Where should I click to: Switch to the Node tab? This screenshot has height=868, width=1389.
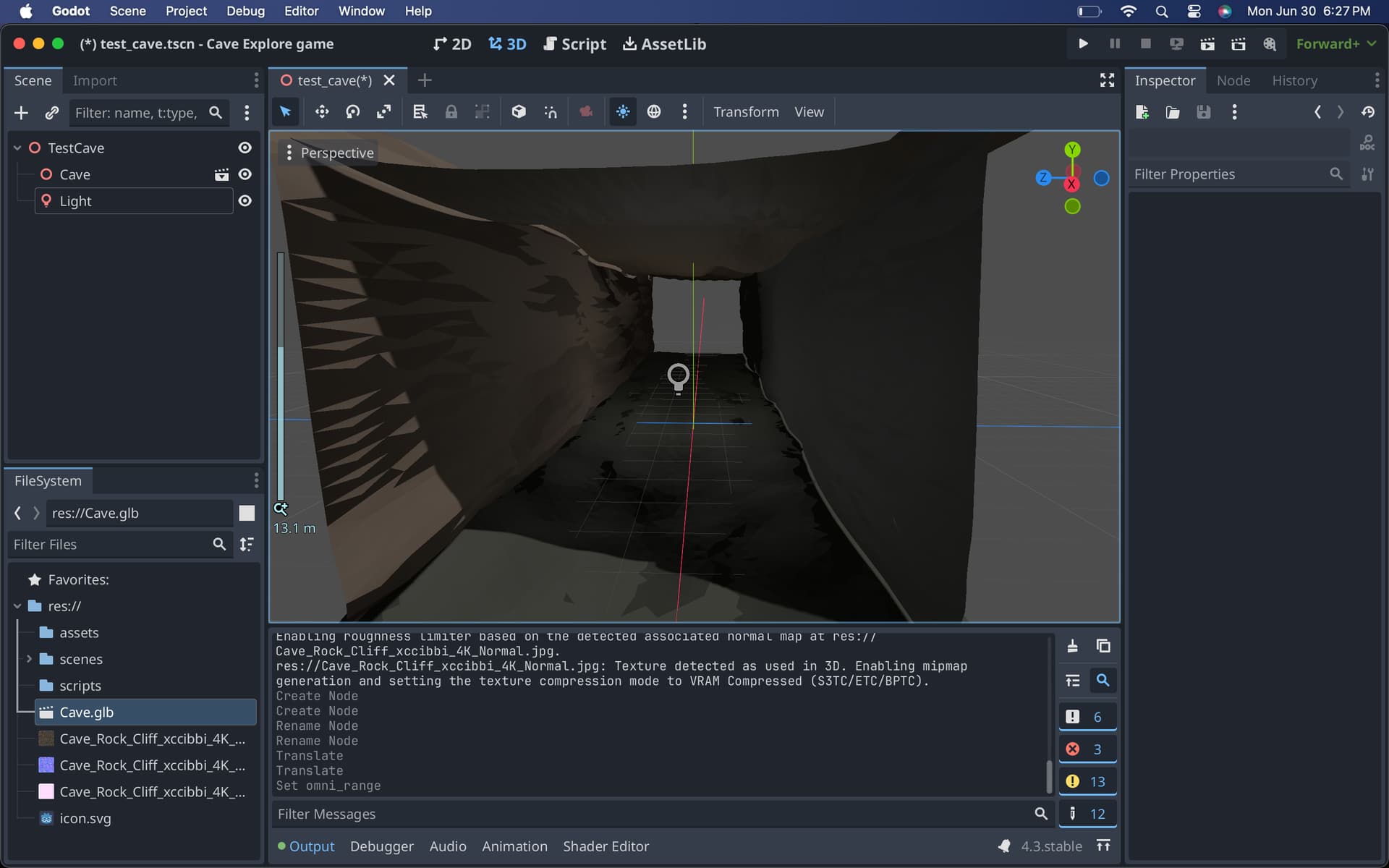coord(1233,80)
